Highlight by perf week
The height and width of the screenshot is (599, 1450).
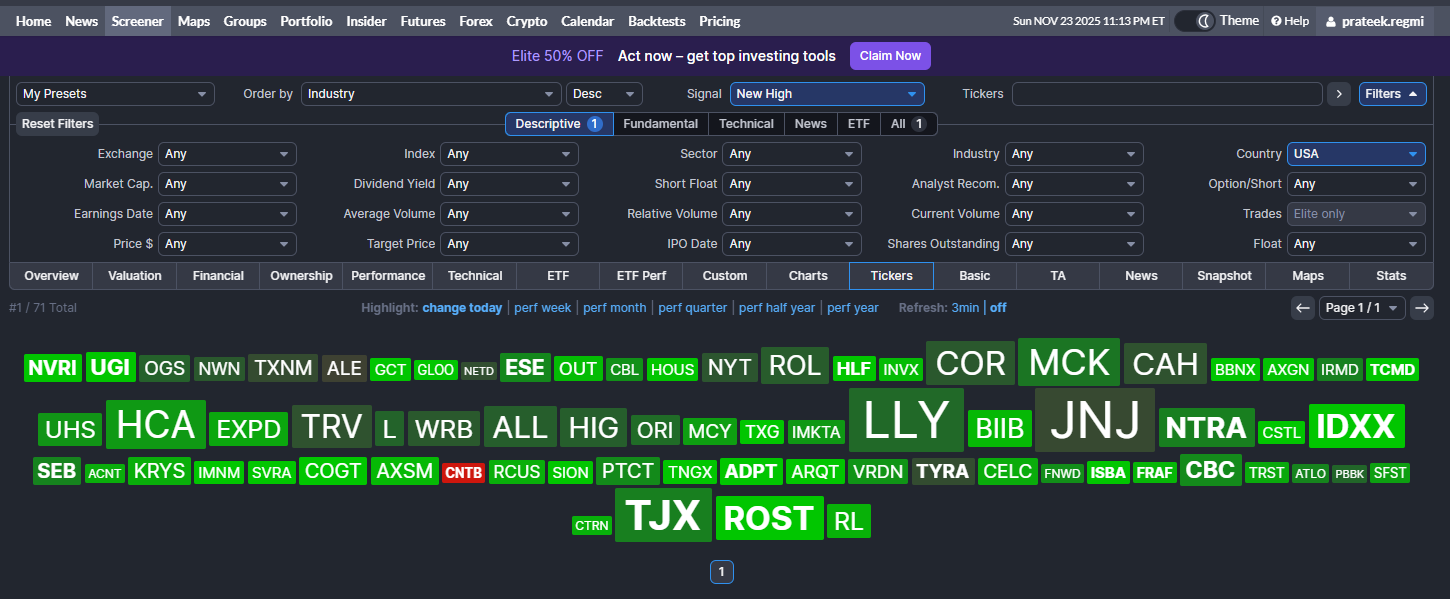pyautogui.click(x=543, y=308)
